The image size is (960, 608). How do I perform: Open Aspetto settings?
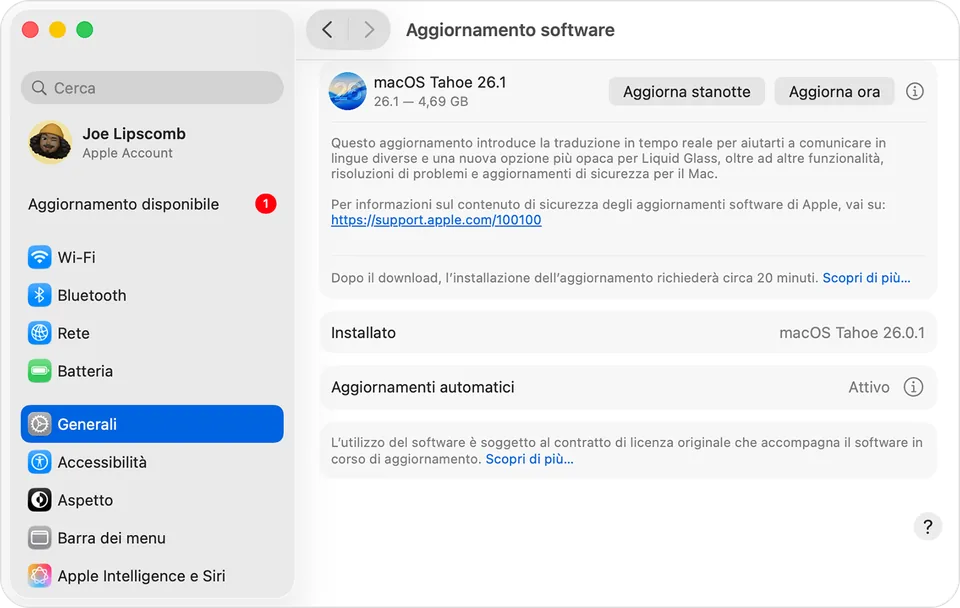click(x=152, y=500)
